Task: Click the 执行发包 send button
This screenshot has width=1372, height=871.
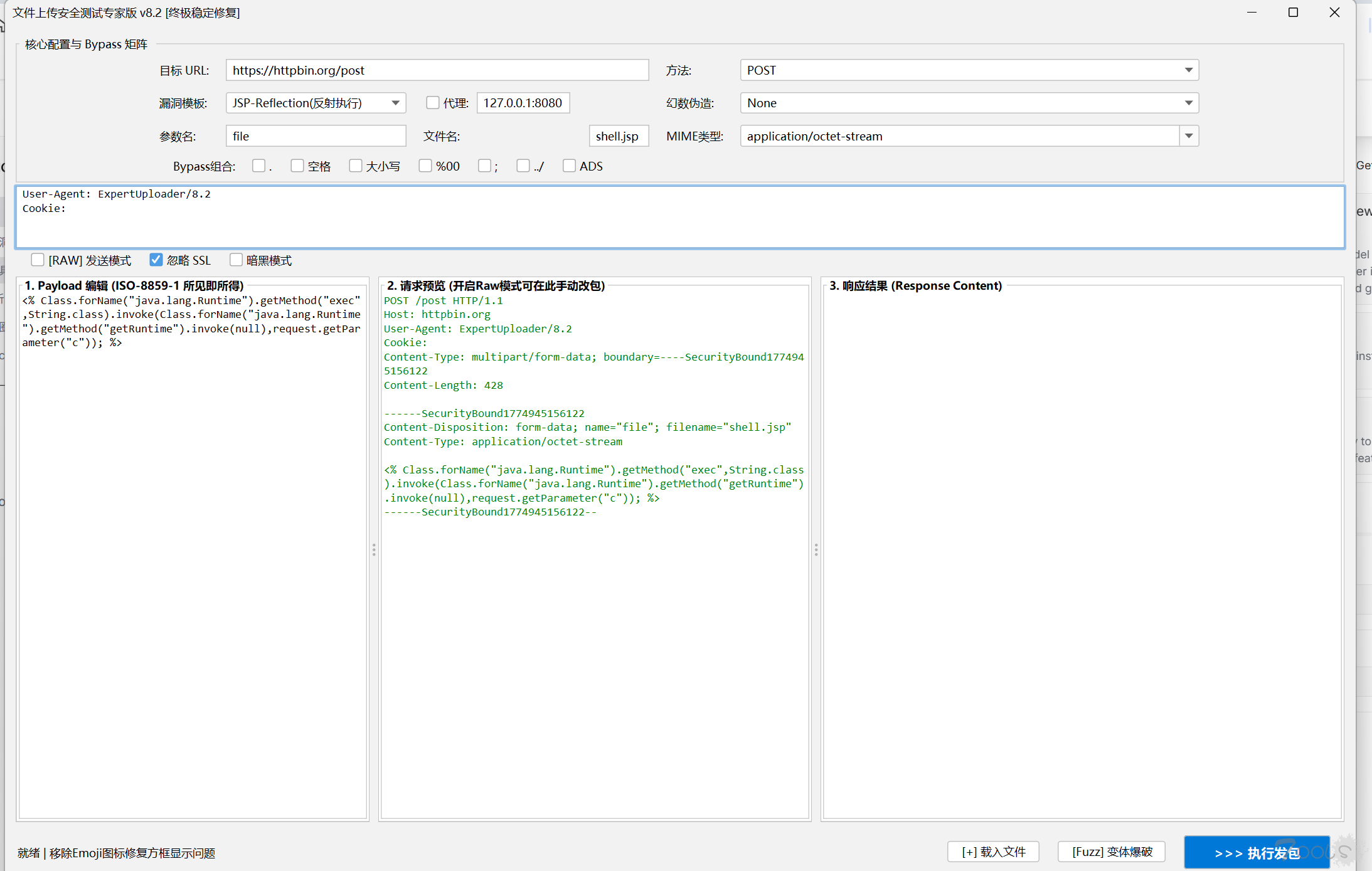Action: (x=1256, y=852)
